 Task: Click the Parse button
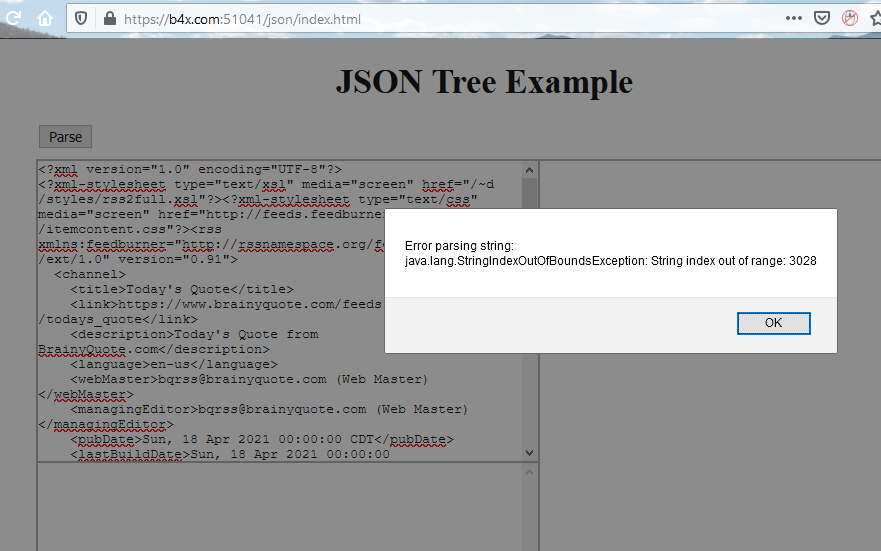click(65, 137)
